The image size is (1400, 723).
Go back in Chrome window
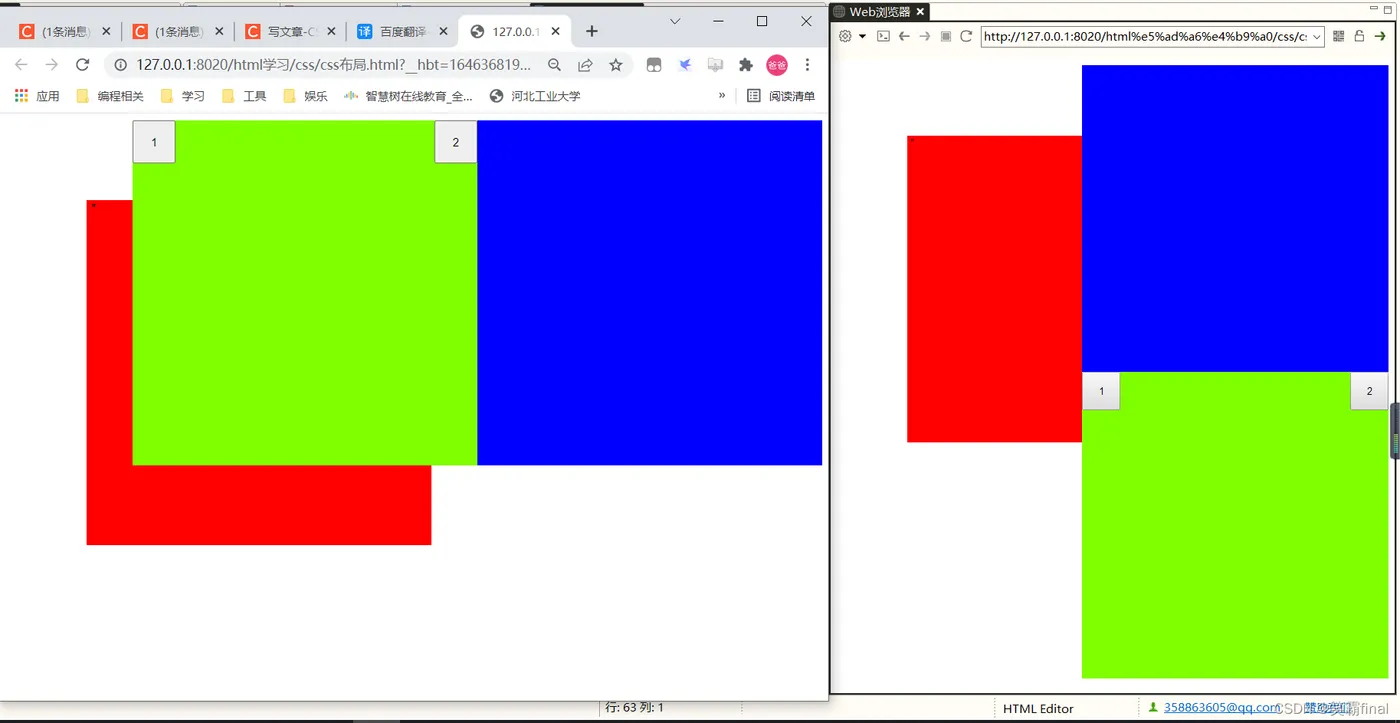21,65
